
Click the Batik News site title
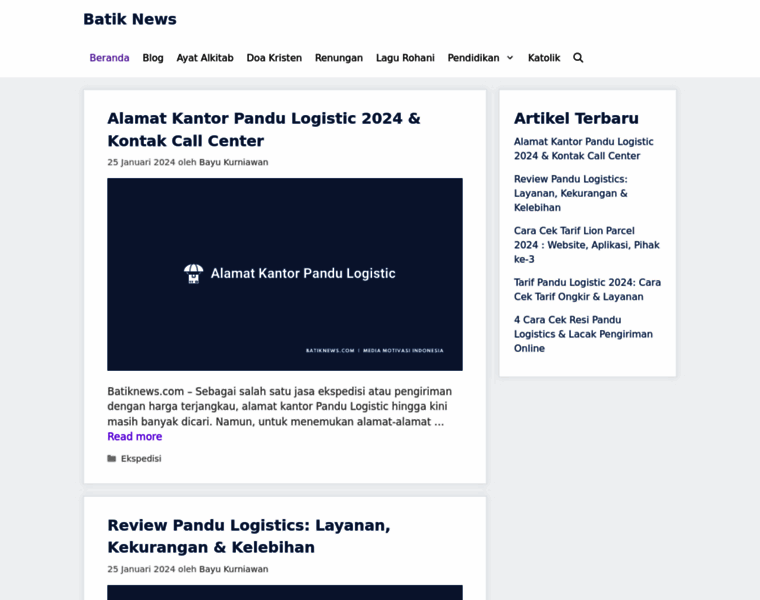click(x=130, y=19)
